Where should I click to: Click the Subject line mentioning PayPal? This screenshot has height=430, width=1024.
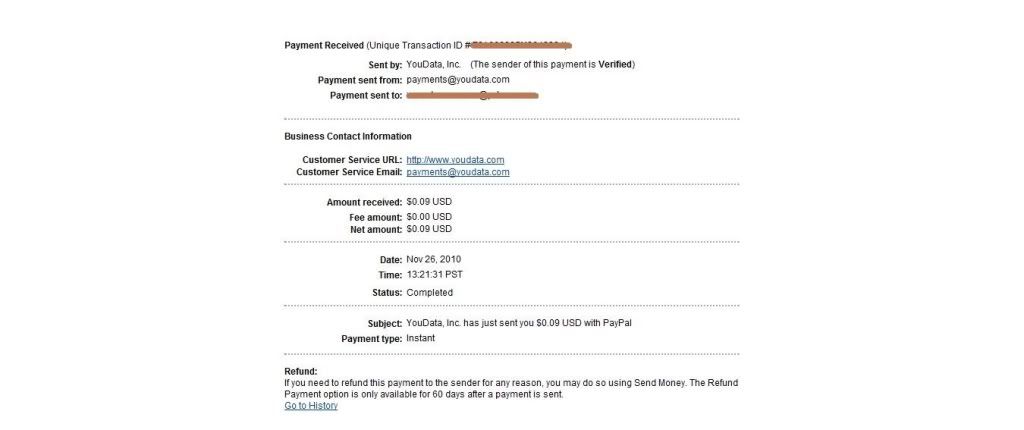point(519,323)
